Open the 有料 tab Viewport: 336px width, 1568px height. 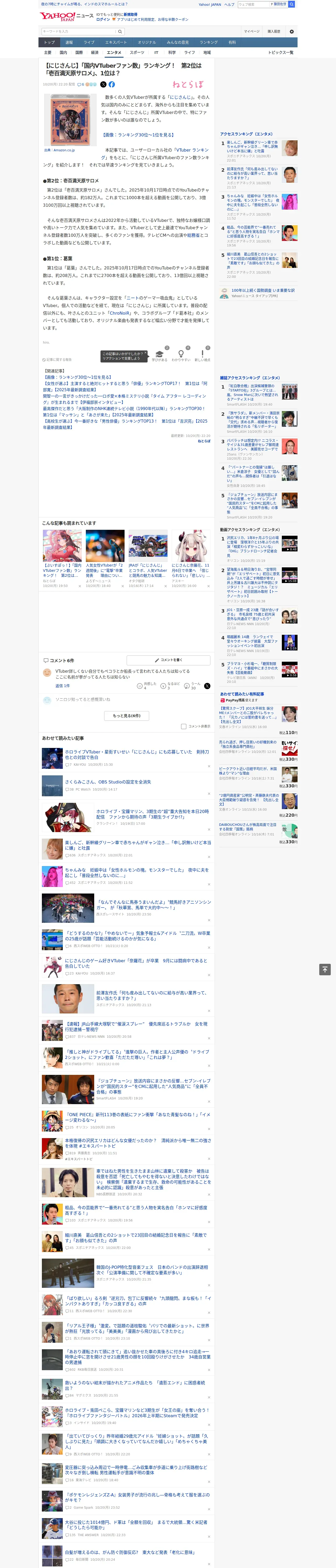[x=232, y=43]
